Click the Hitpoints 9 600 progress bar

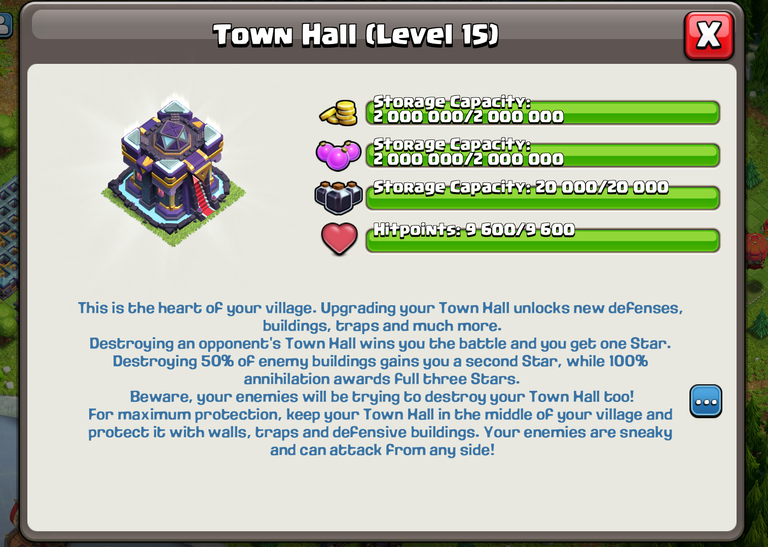(x=543, y=239)
